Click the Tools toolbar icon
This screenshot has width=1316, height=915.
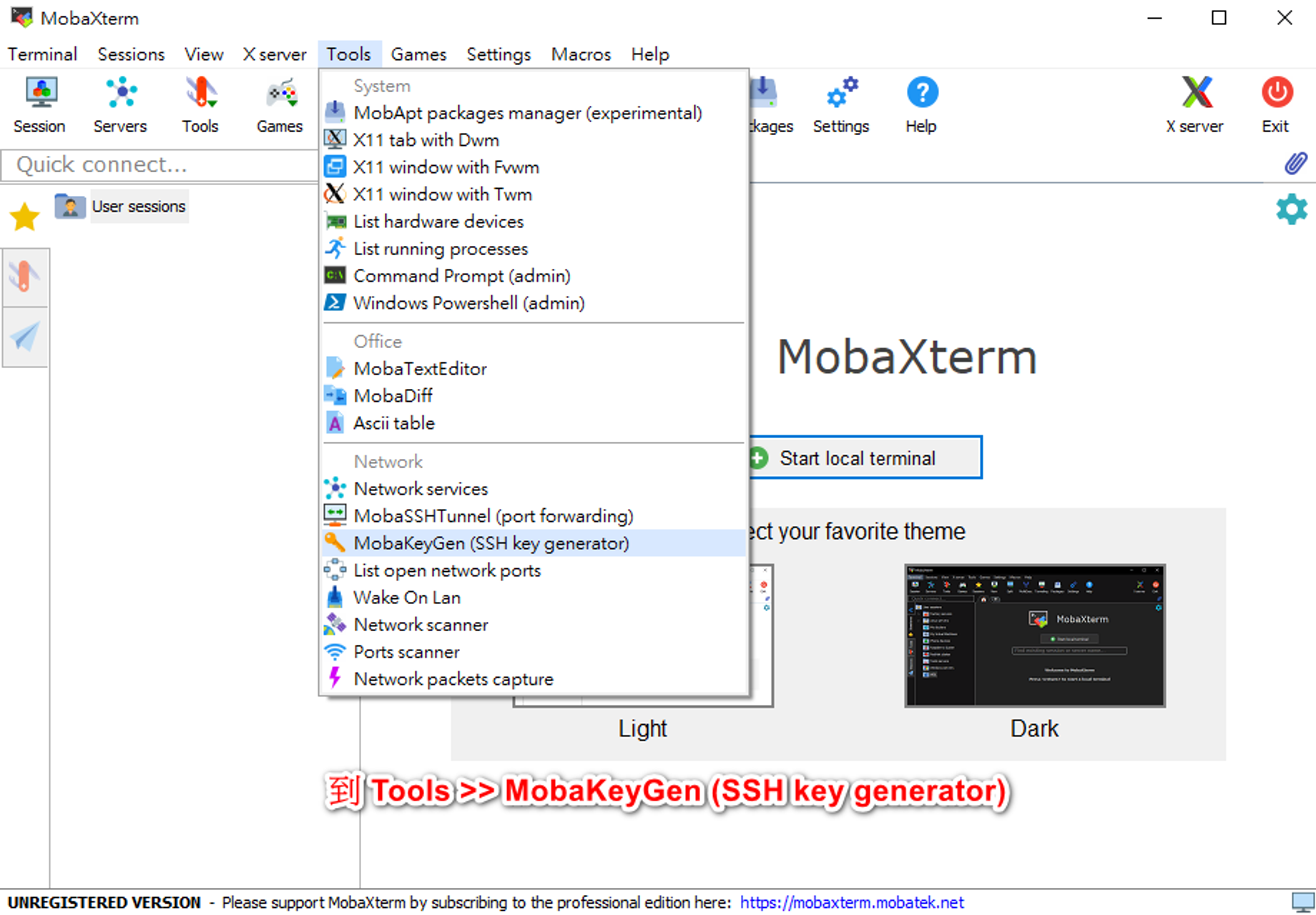200,105
